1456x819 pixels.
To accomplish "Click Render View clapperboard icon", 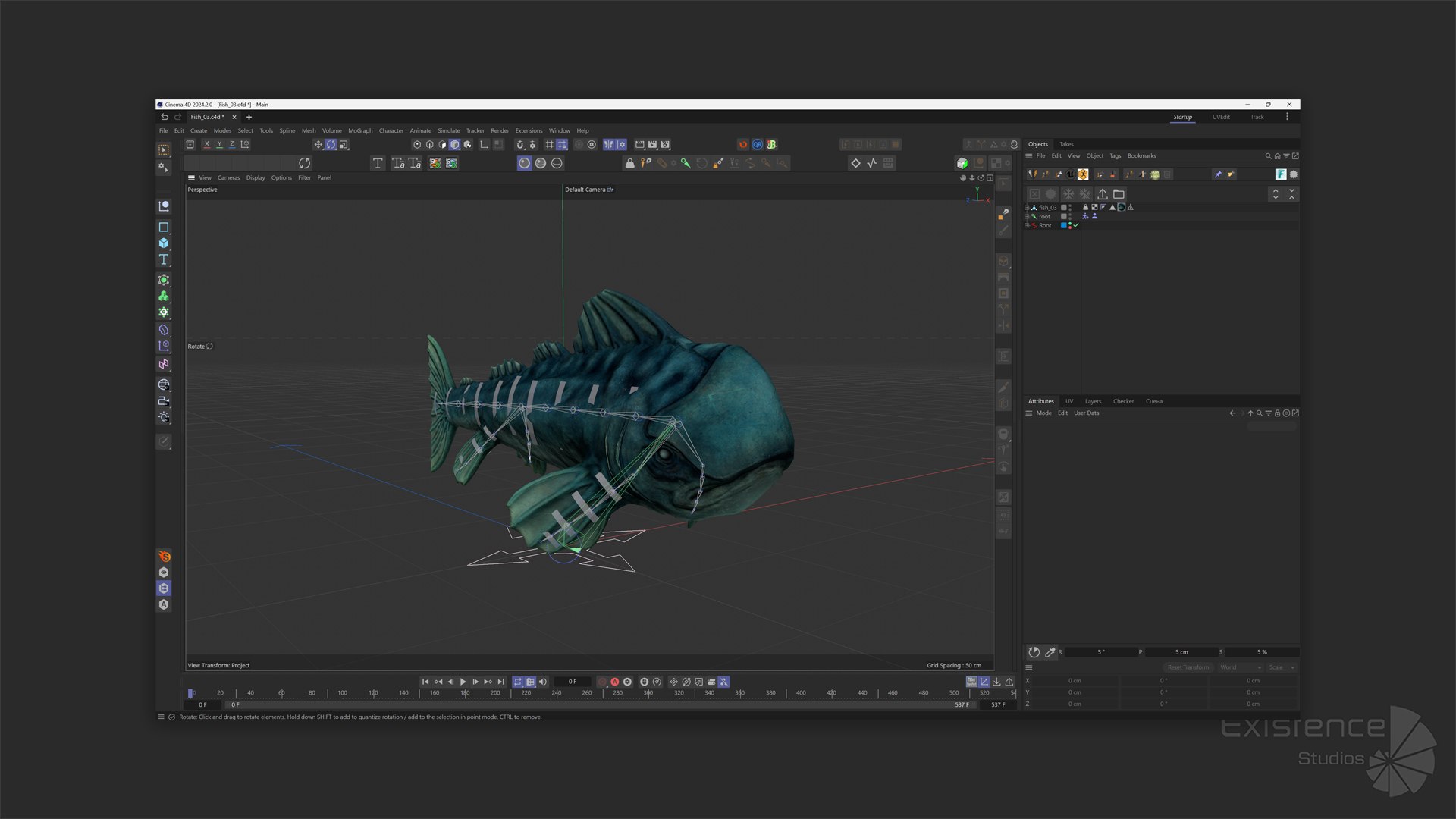I will 639,144.
